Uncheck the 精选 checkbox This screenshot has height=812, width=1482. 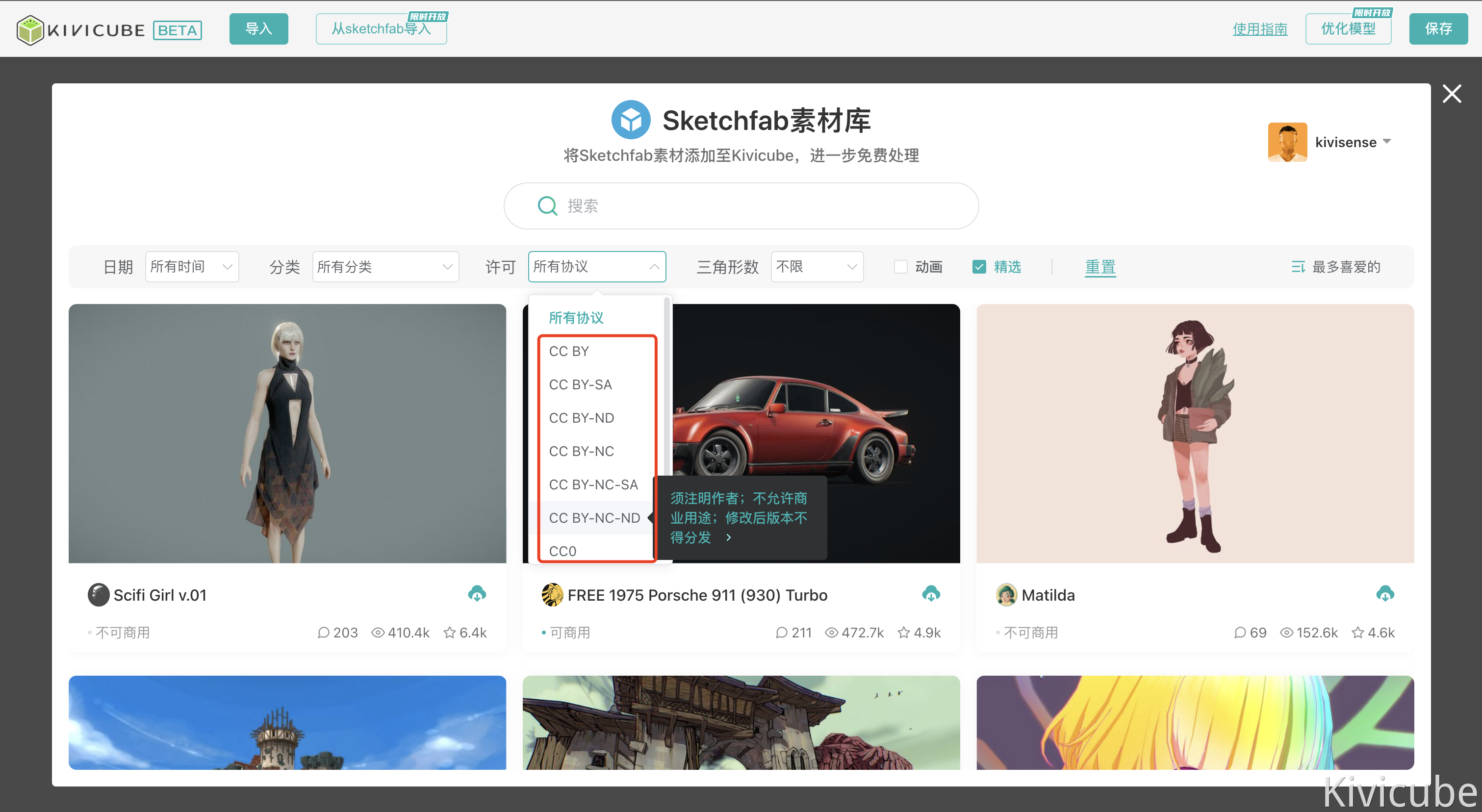point(979,267)
